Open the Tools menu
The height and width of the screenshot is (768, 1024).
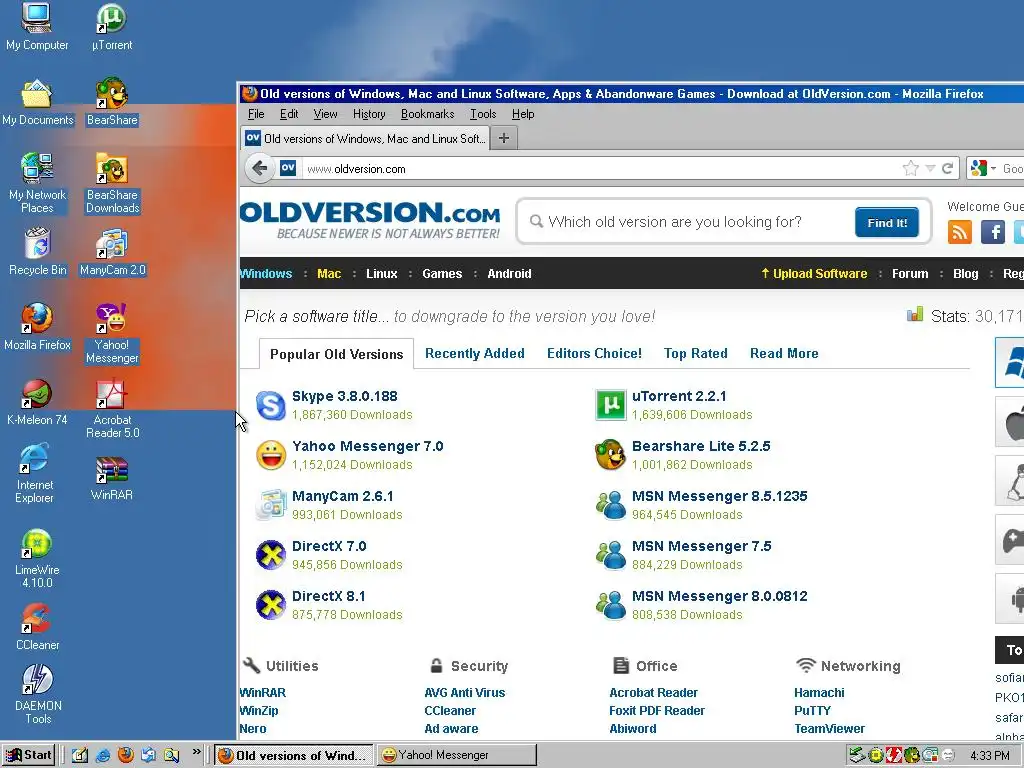point(483,114)
